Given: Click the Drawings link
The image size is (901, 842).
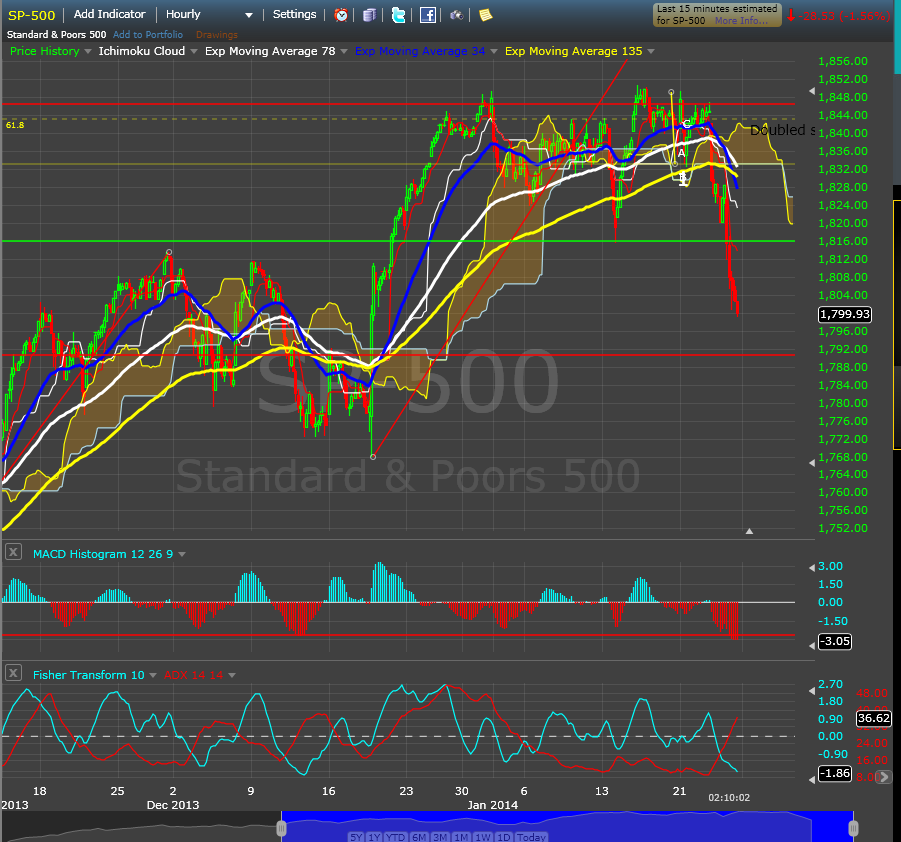Looking at the screenshot, I should (x=217, y=34).
